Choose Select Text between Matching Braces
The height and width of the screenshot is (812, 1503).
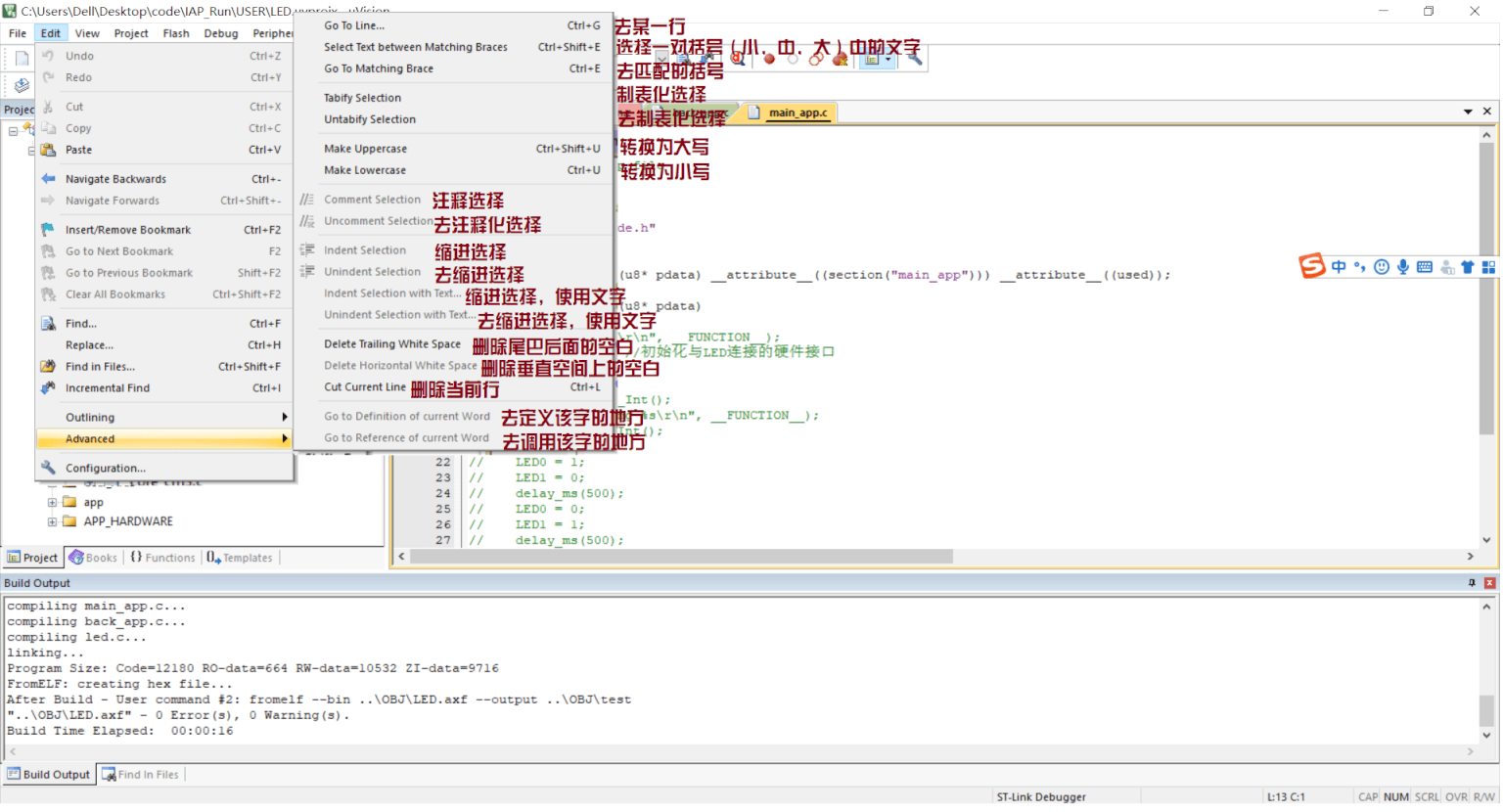pyautogui.click(x=454, y=47)
